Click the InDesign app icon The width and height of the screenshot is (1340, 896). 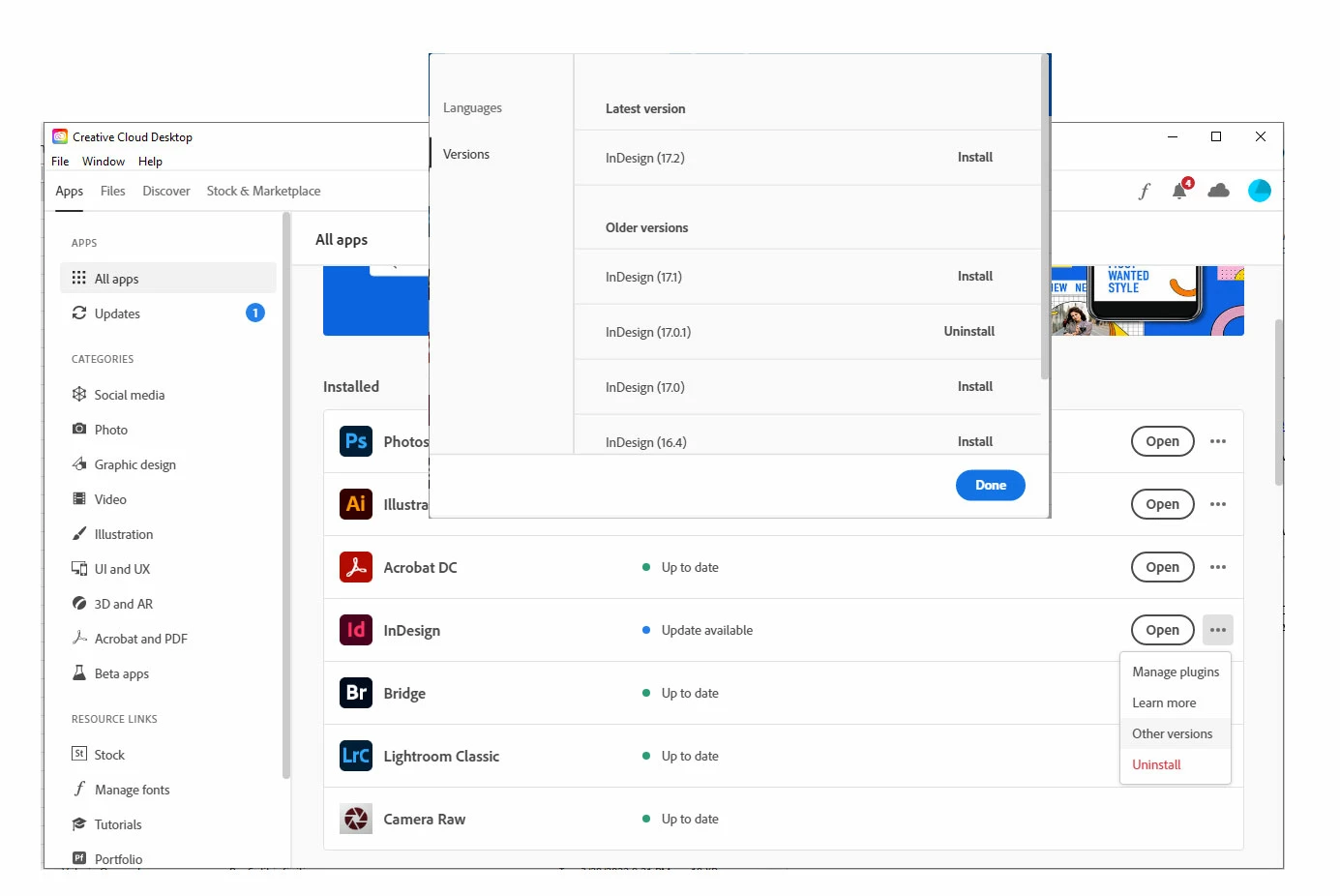tap(356, 630)
